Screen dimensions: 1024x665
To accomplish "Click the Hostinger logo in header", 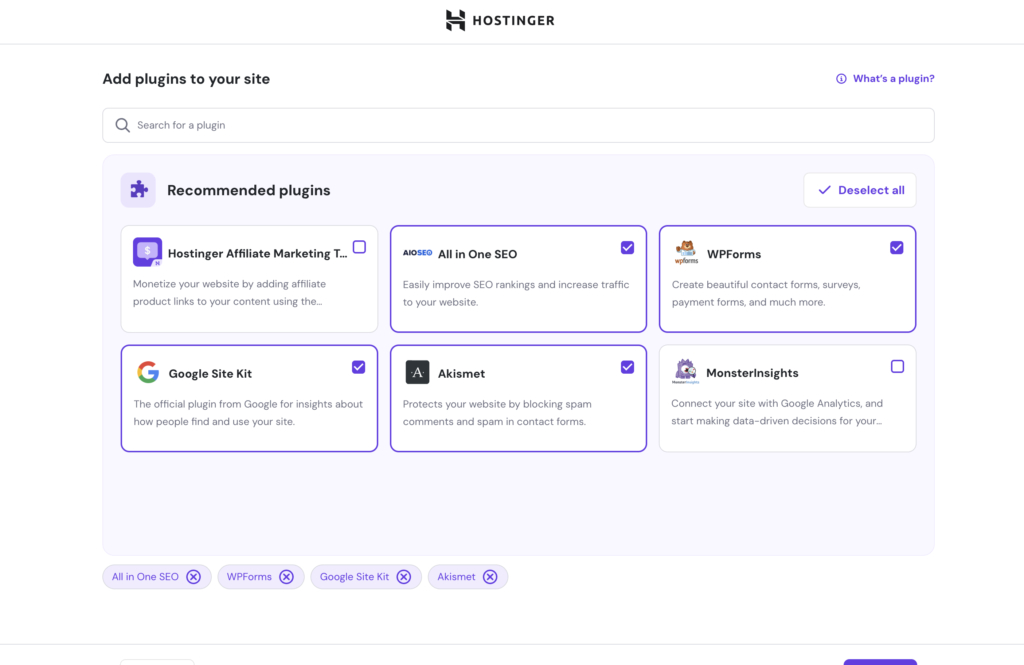I will (x=500, y=21).
